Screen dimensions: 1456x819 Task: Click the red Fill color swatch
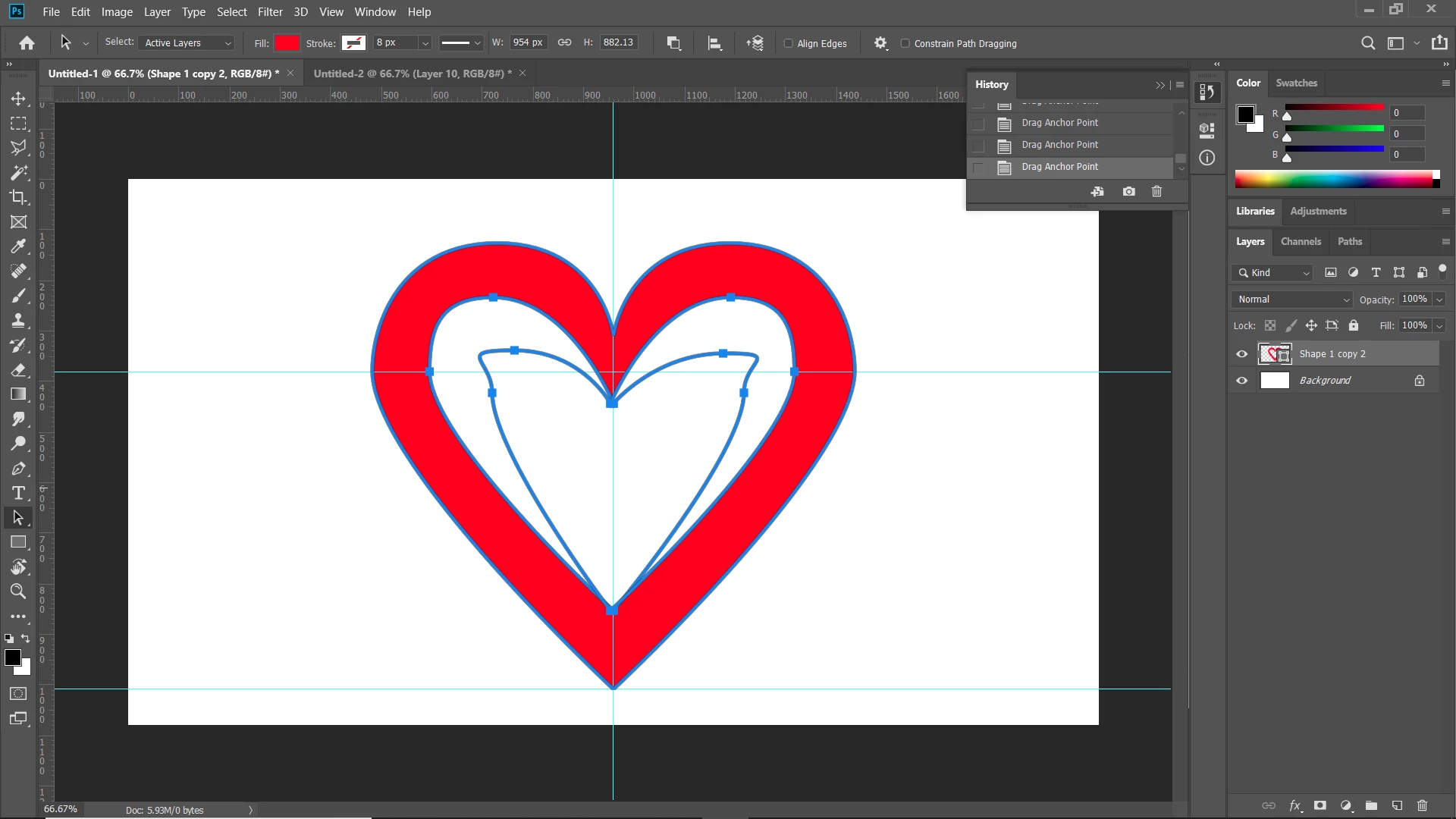pyautogui.click(x=287, y=43)
